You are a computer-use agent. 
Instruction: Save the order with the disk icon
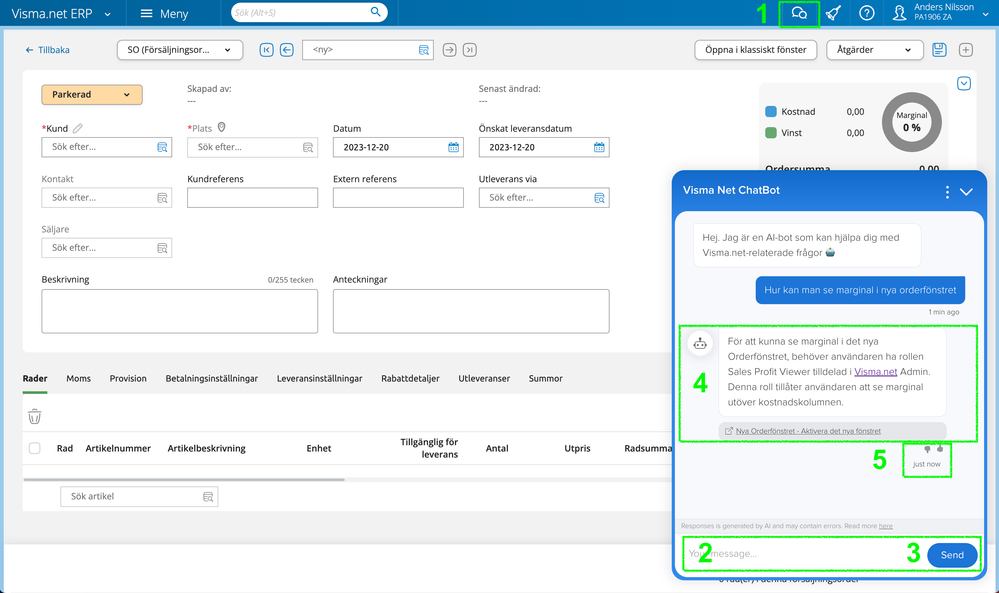(939, 50)
